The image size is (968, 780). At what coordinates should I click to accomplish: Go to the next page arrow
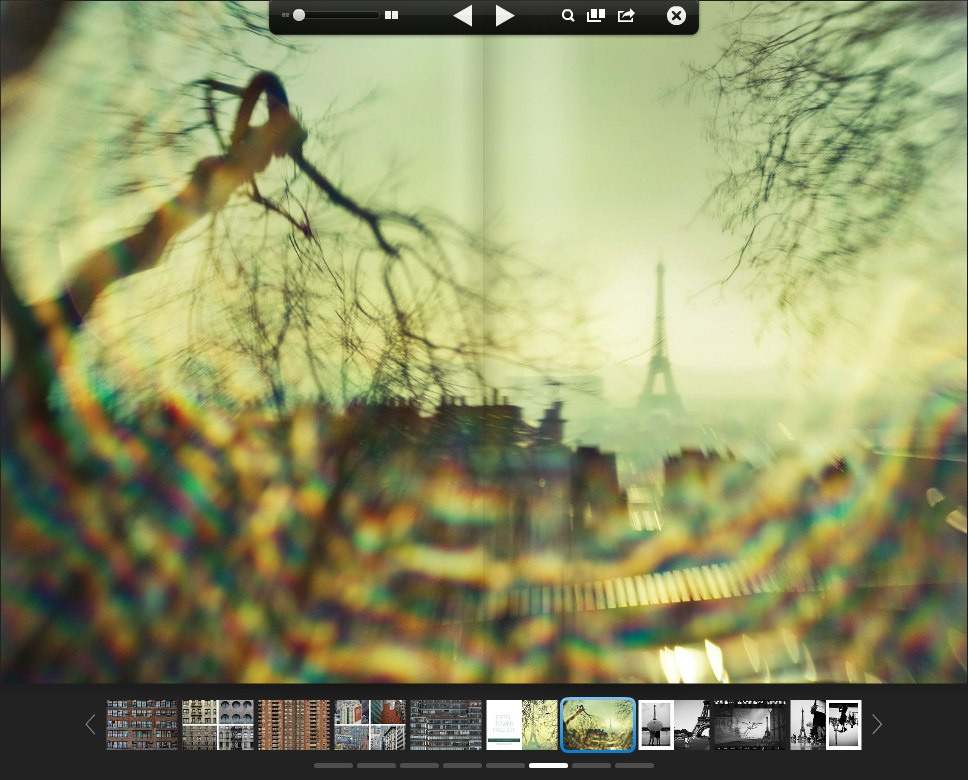click(x=505, y=16)
